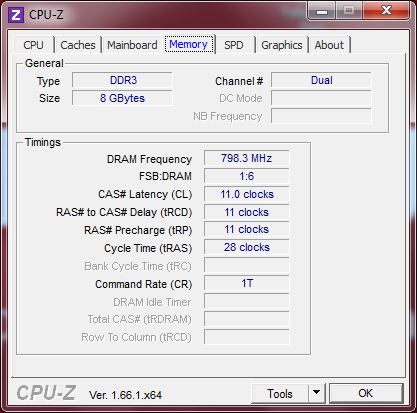Click the empty DRAM Idle Timer field
The height and width of the screenshot is (413, 417).
pyautogui.click(x=247, y=301)
